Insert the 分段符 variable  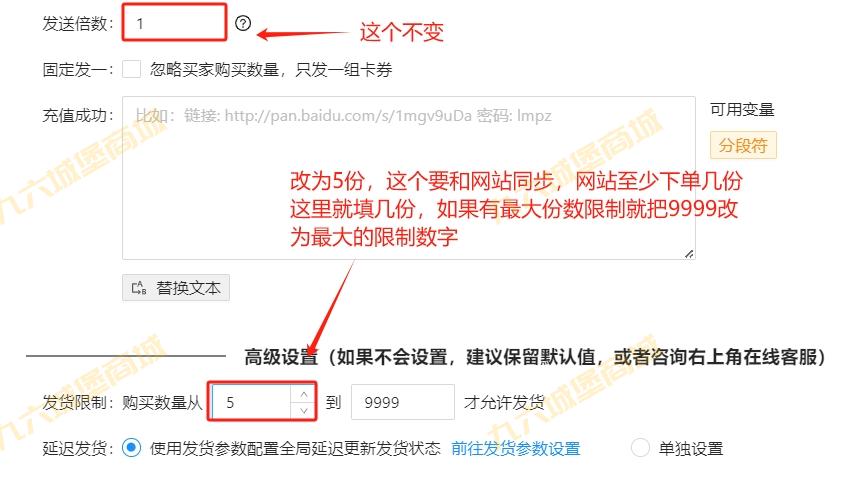[743, 145]
